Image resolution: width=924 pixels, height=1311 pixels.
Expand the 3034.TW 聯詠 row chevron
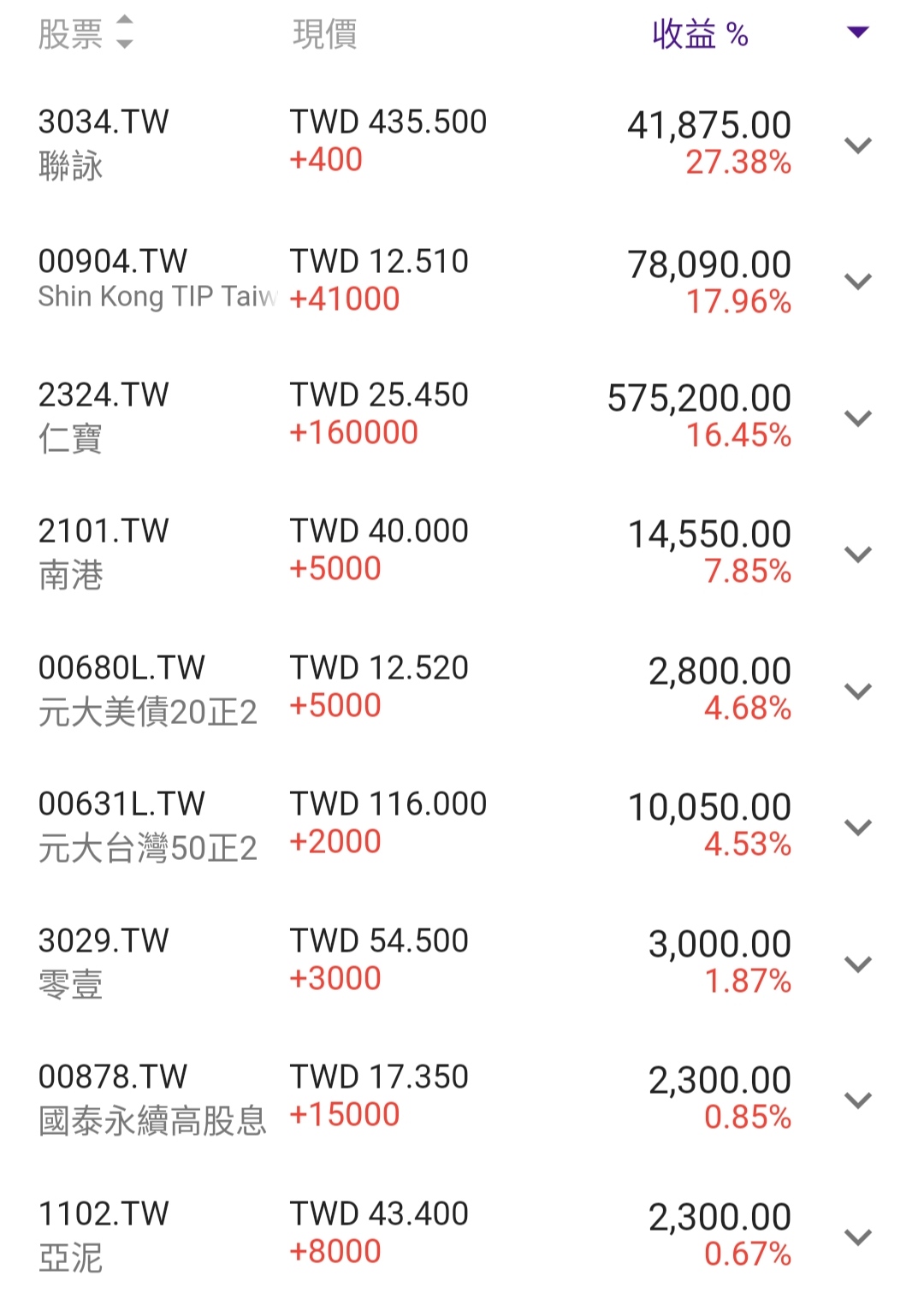[x=857, y=145]
